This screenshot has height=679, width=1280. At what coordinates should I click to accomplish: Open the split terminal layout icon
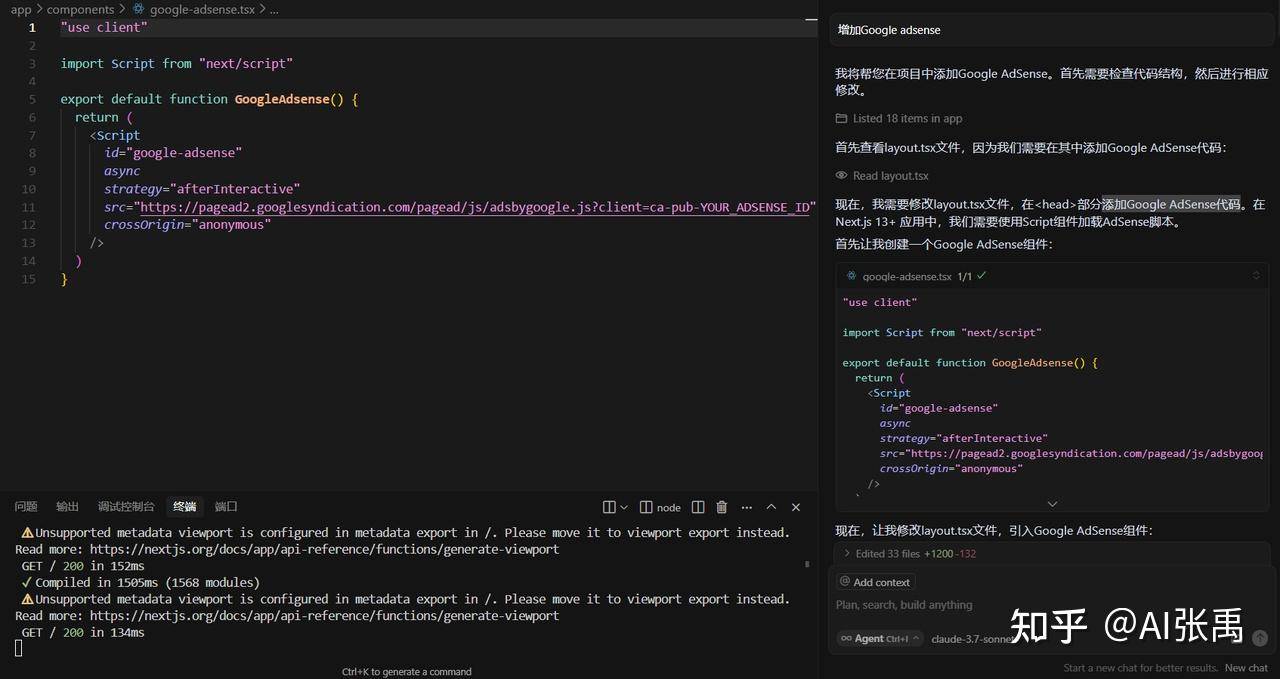pos(610,507)
